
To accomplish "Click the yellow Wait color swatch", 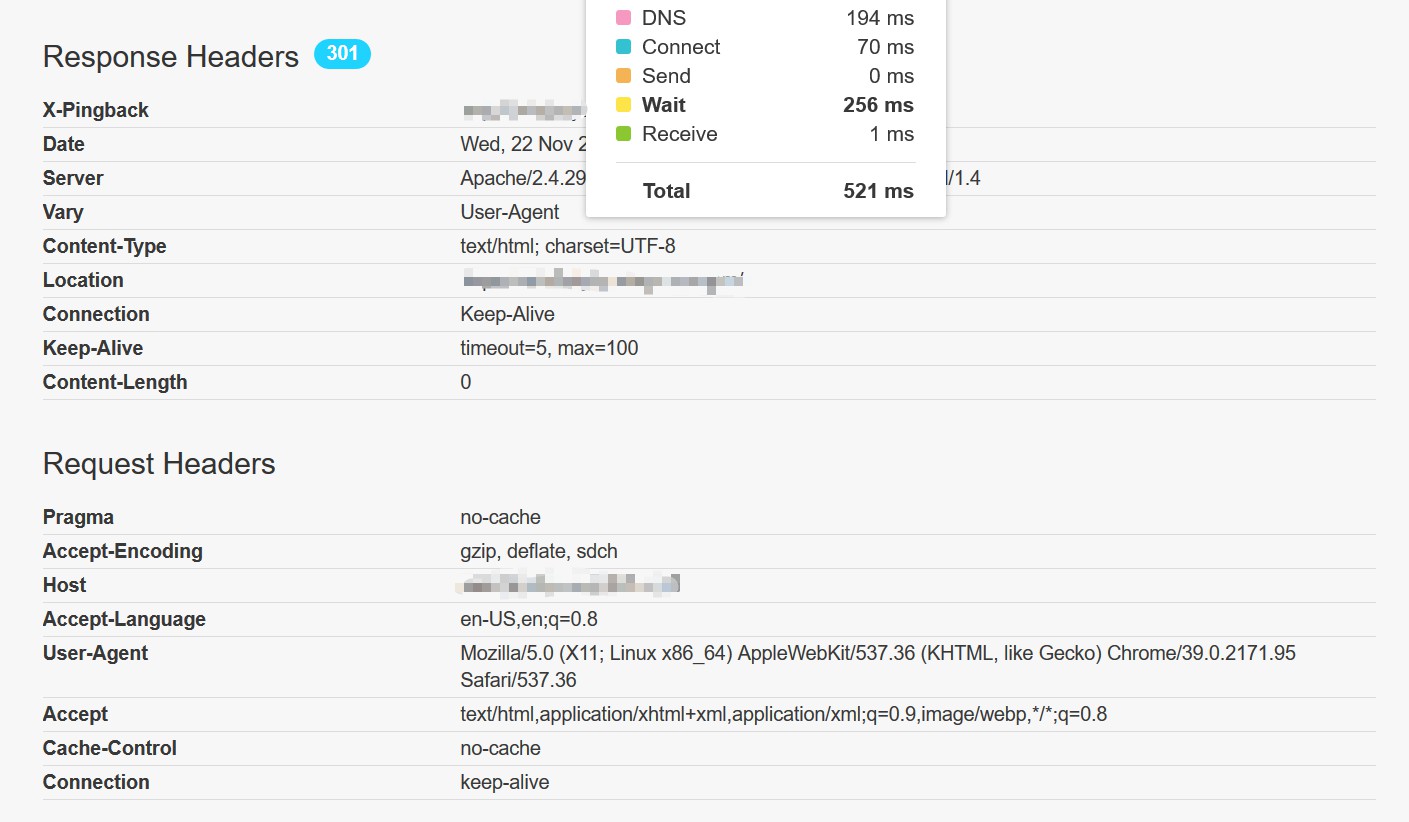I will click(x=623, y=105).
